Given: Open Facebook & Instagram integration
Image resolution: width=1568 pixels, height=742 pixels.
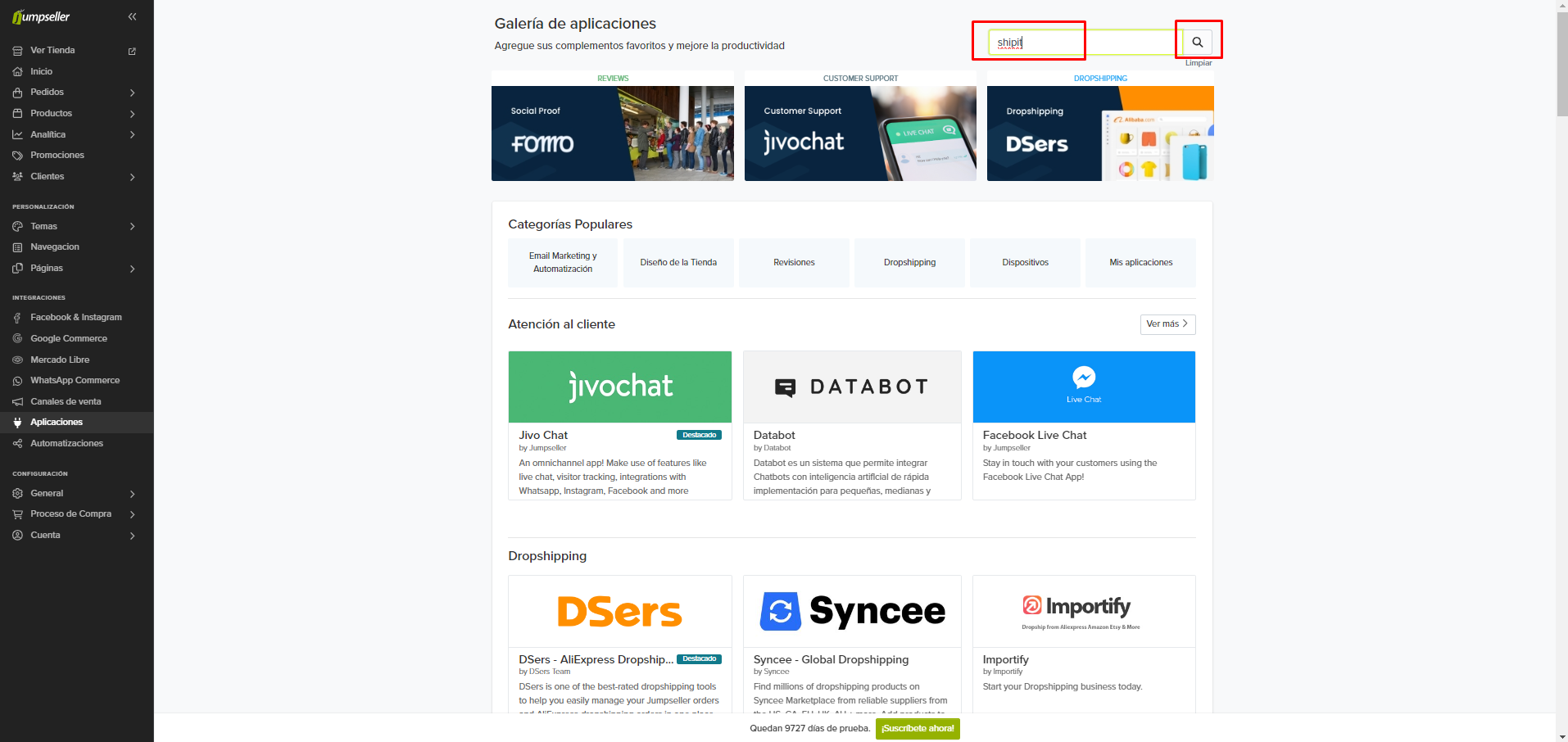Looking at the screenshot, I should click(77, 317).
